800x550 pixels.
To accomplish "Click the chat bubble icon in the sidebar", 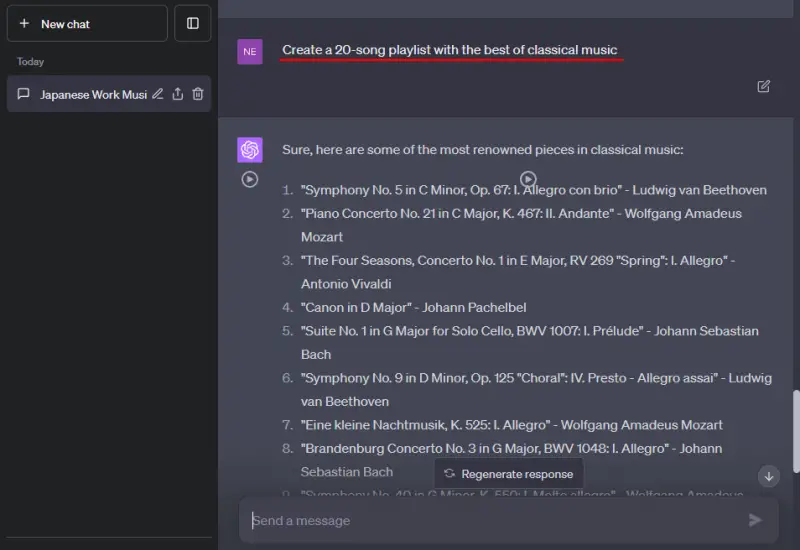I will (24, 94).
